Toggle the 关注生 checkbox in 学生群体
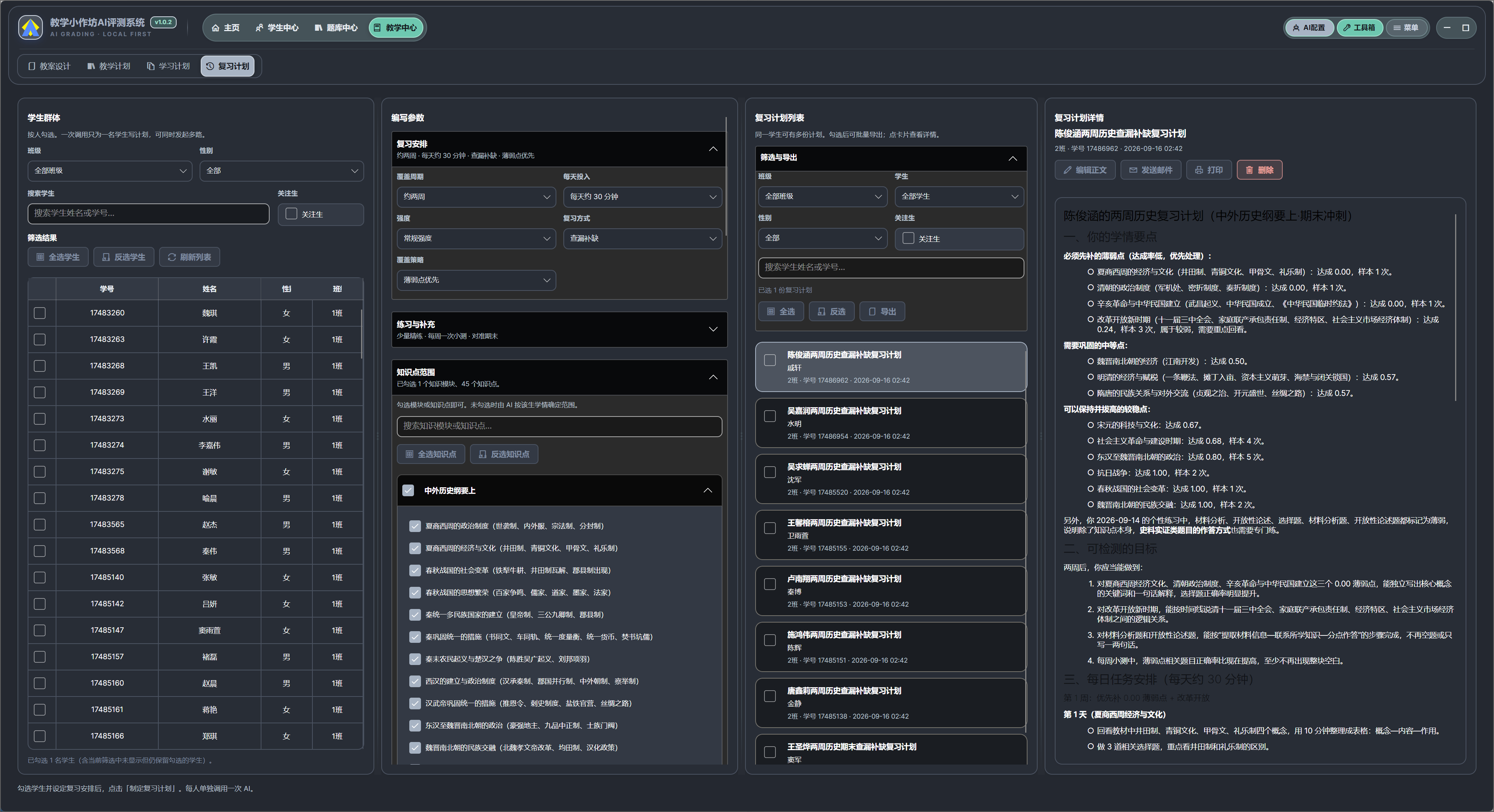 click(x=291, y=214)
